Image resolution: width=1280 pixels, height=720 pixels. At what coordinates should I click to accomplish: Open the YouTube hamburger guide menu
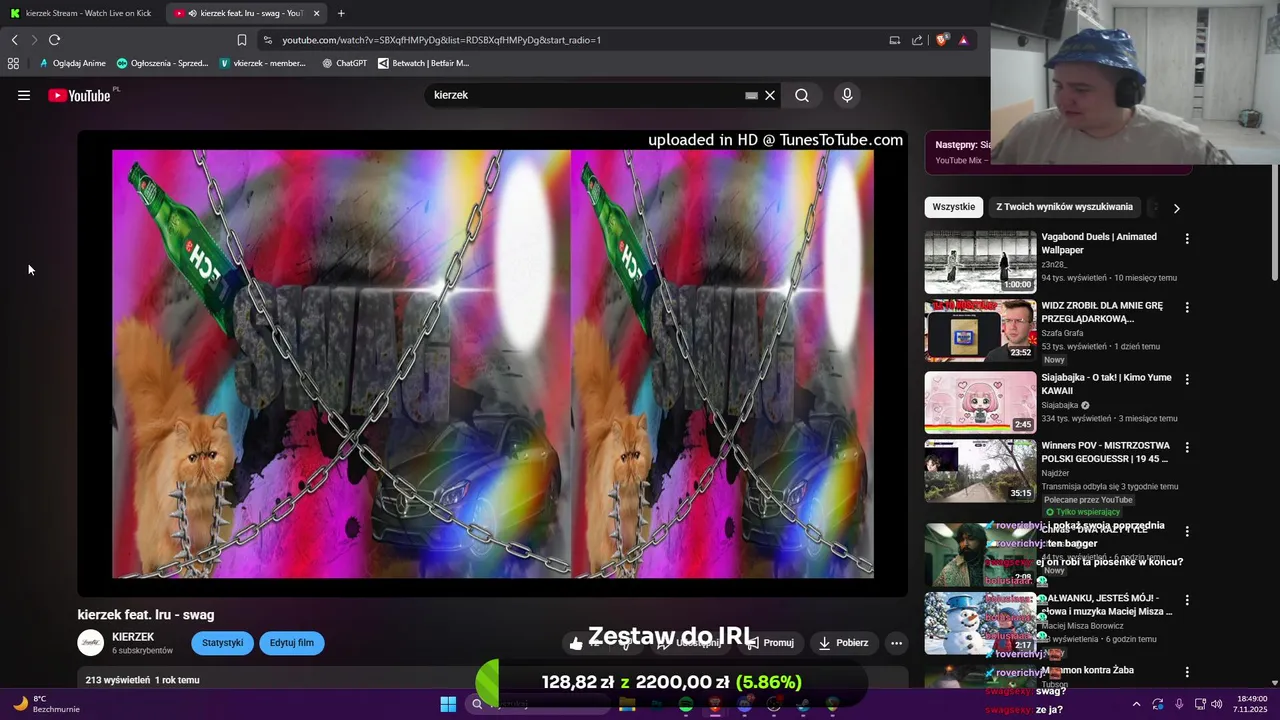coord(24,95)
